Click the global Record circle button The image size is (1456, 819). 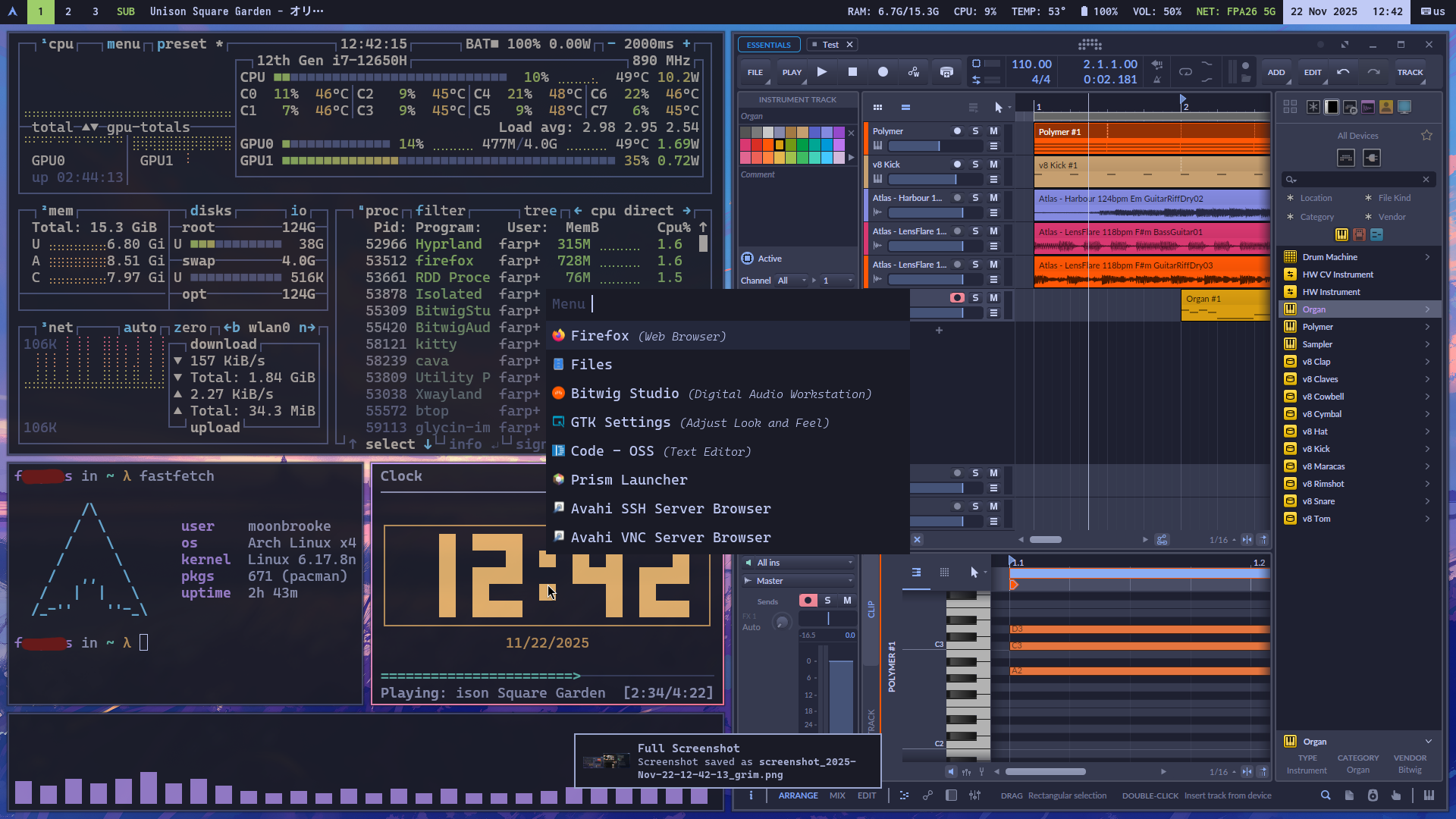883,72
